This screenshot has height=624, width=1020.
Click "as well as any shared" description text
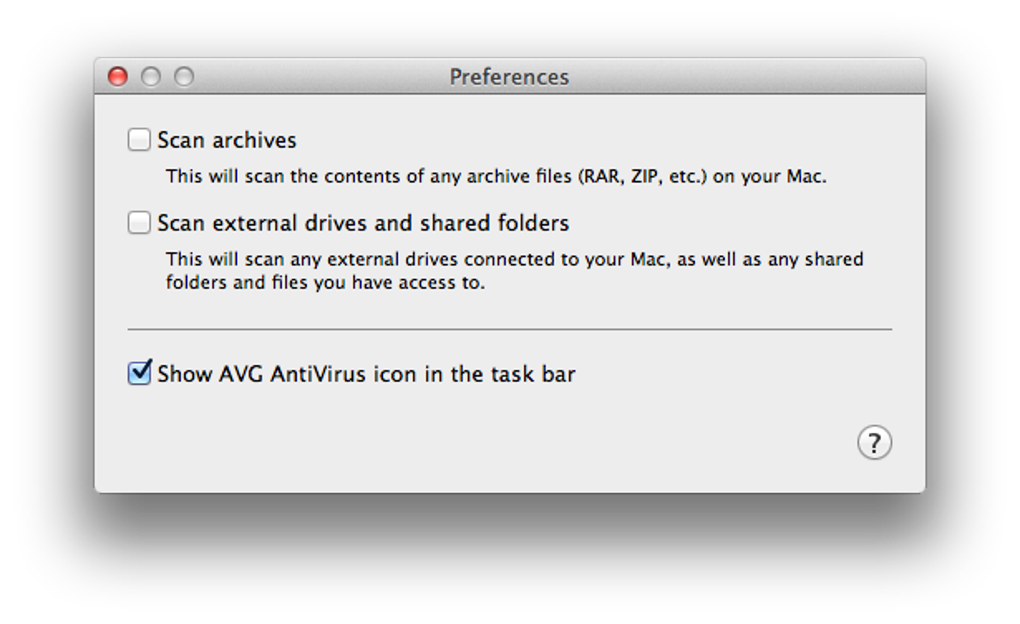770,259
